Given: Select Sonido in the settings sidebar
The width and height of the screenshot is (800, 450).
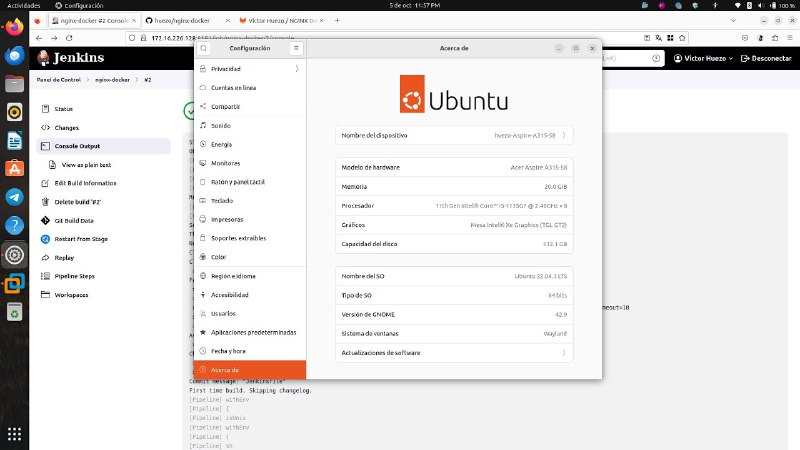Looking at the screenshot, I should 250,126.
